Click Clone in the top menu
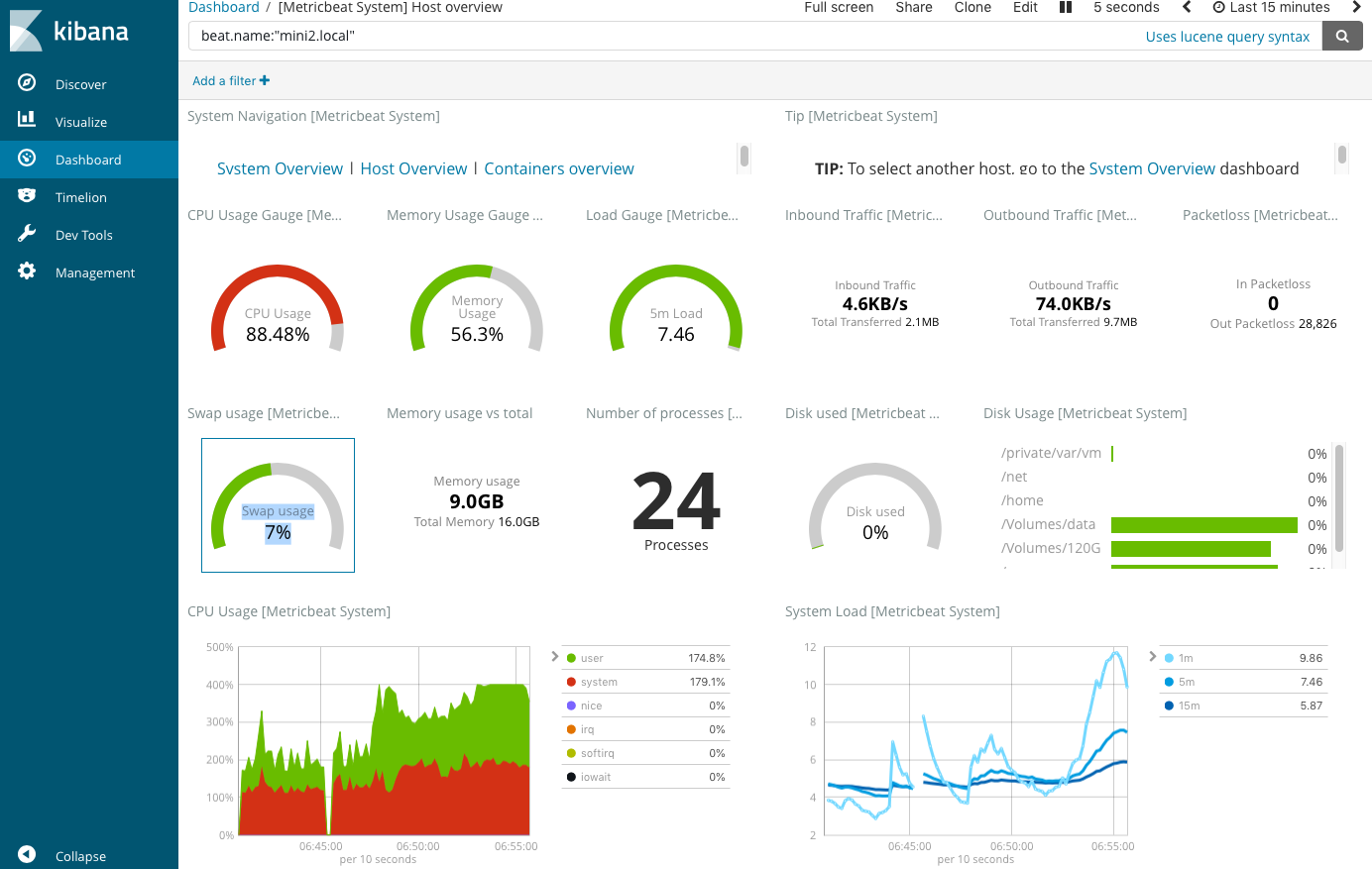Screen dimensions: 1372x869 point(972,7)
